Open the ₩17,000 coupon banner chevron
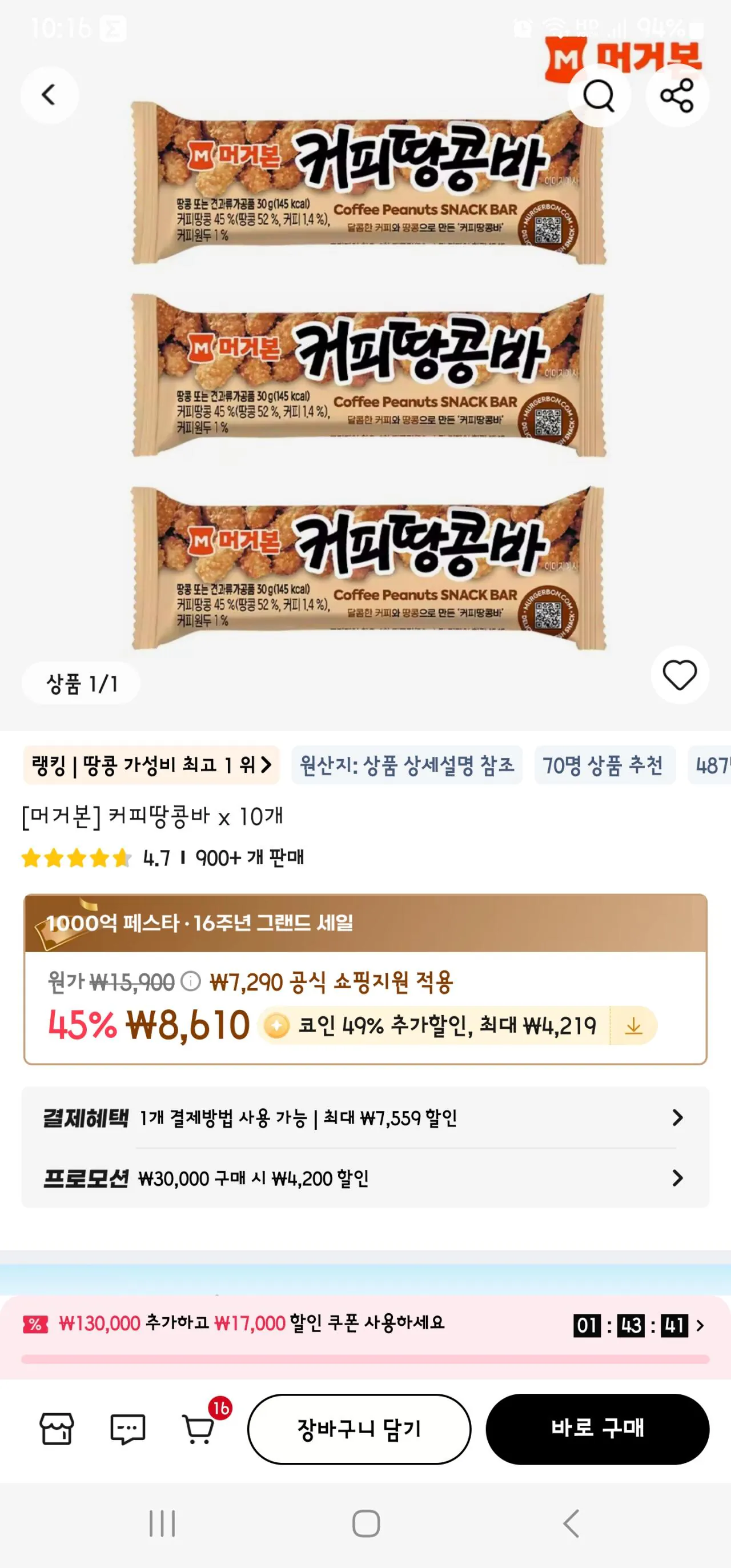 tap(700, 1325)
